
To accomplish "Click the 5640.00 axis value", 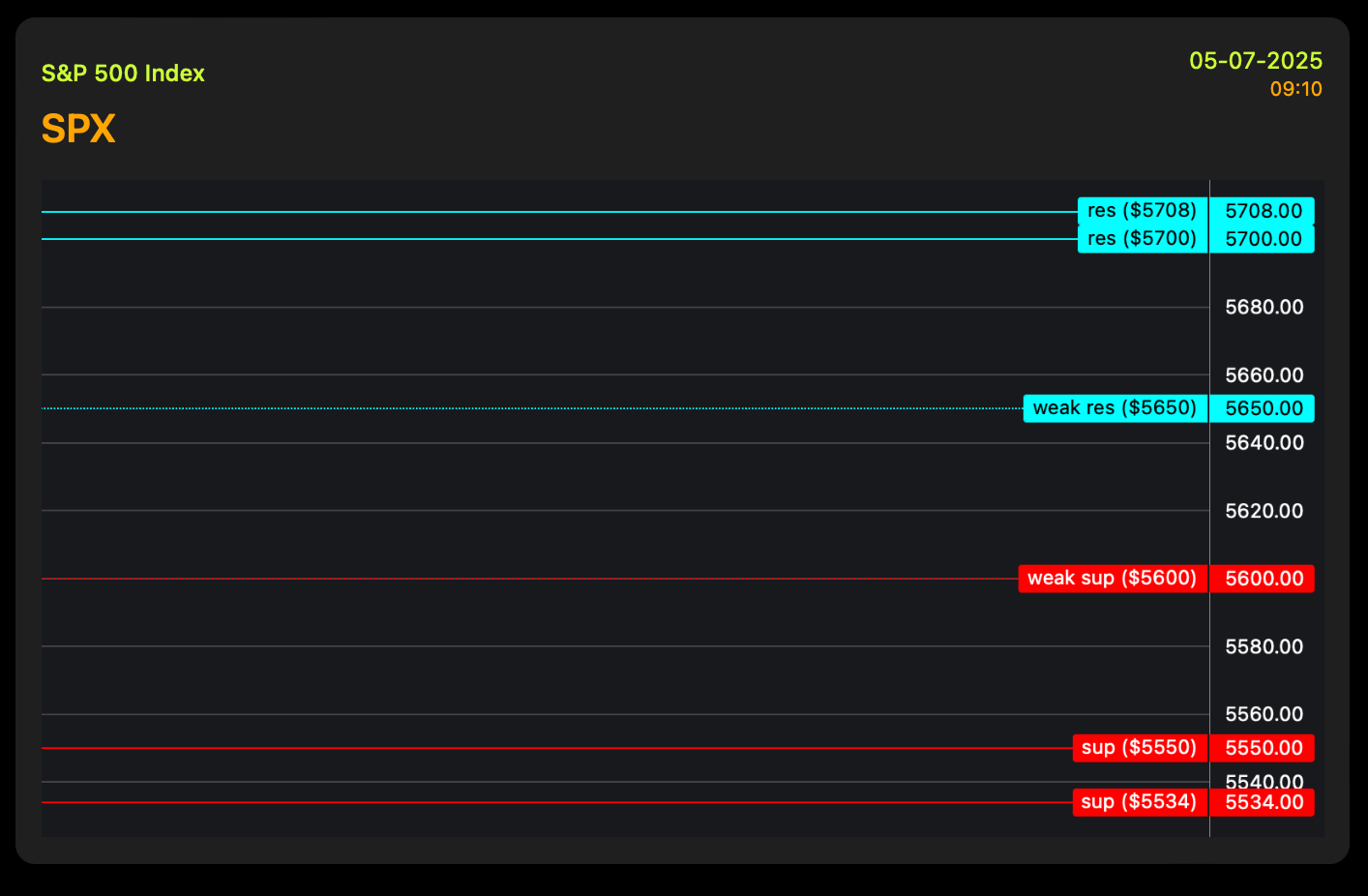I will tap(1264, 443).
